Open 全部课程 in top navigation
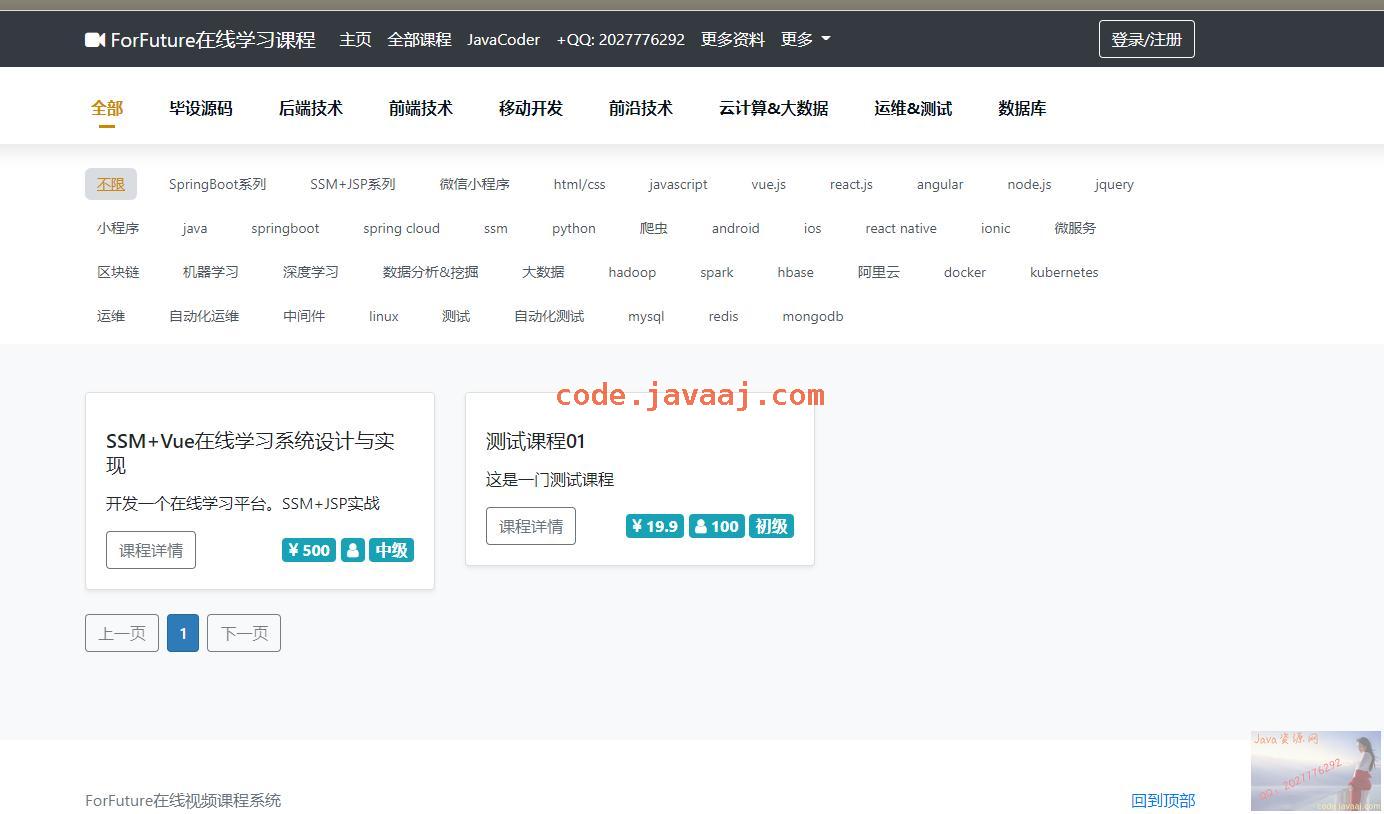 (x=419, y=39)
